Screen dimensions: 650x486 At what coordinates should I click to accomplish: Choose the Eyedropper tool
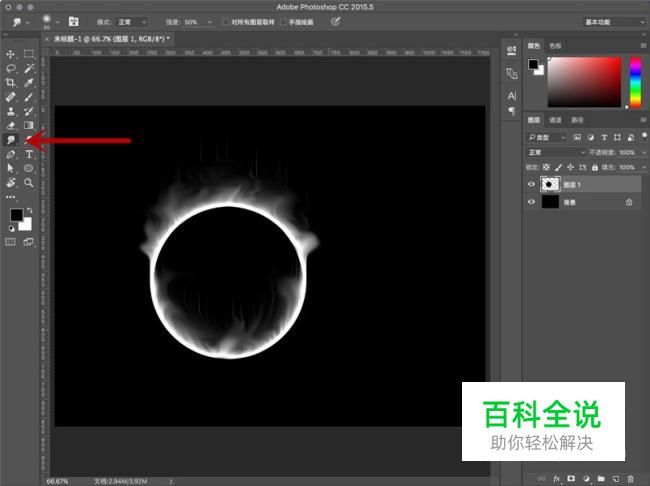click(x=30, y=83)
